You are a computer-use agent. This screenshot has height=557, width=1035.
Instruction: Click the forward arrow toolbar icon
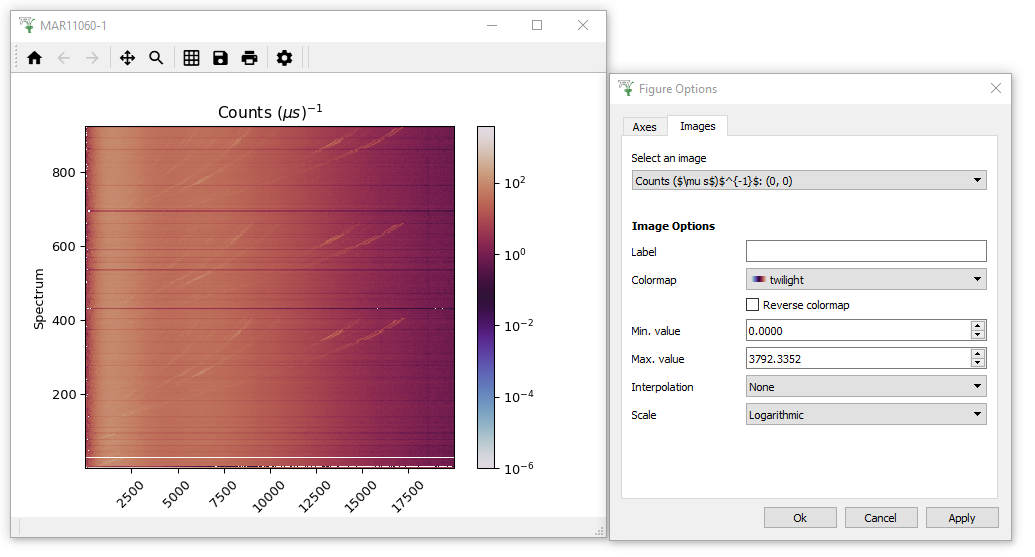[x=92, y=58]
